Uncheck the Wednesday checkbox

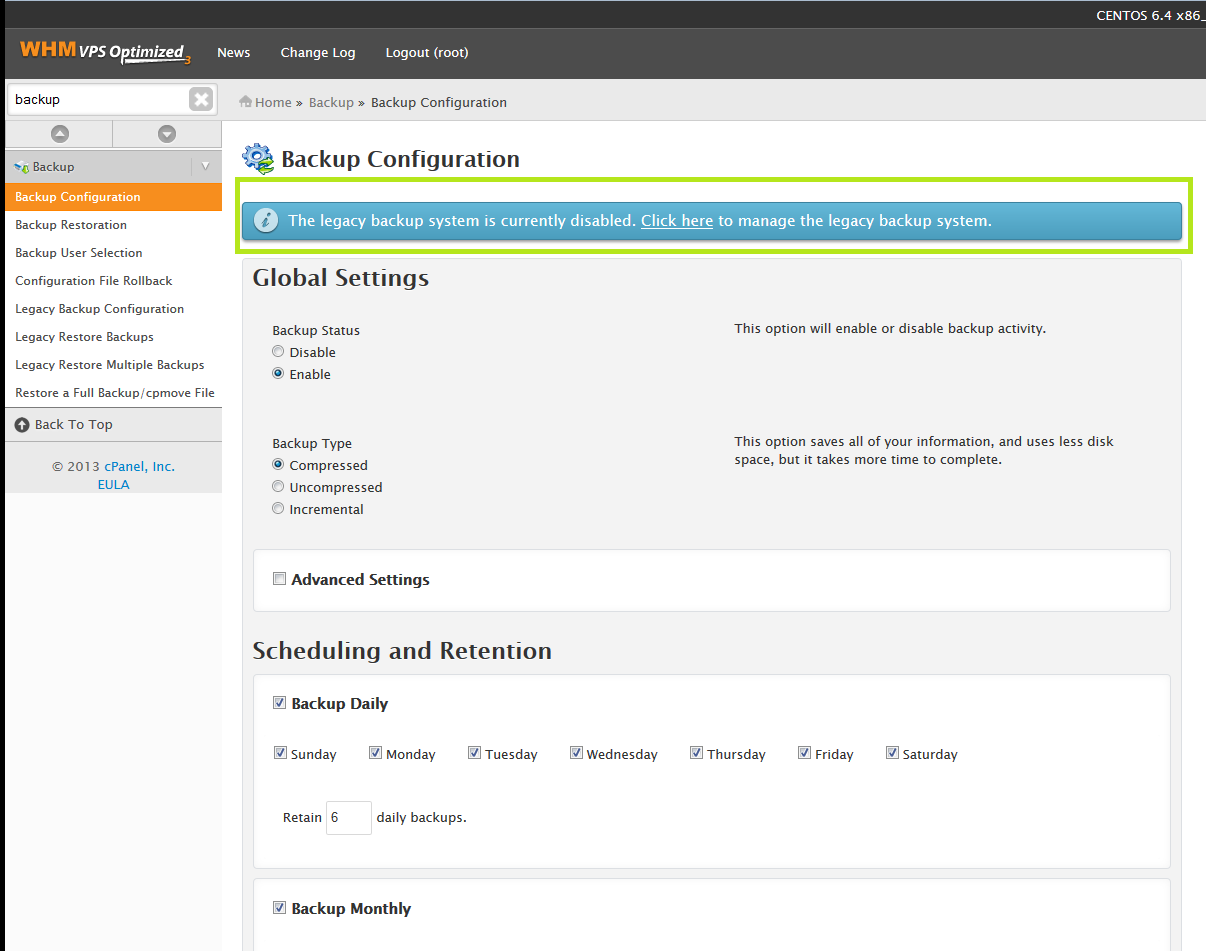tap(576, 753)
